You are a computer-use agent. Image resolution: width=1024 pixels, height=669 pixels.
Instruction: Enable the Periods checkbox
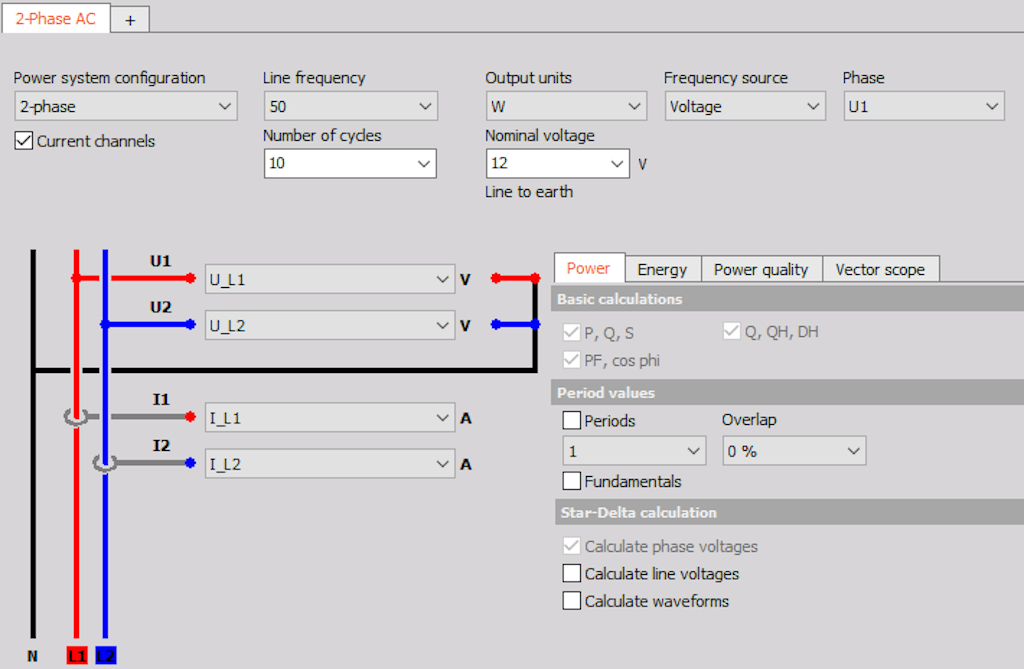pos(571,420)
